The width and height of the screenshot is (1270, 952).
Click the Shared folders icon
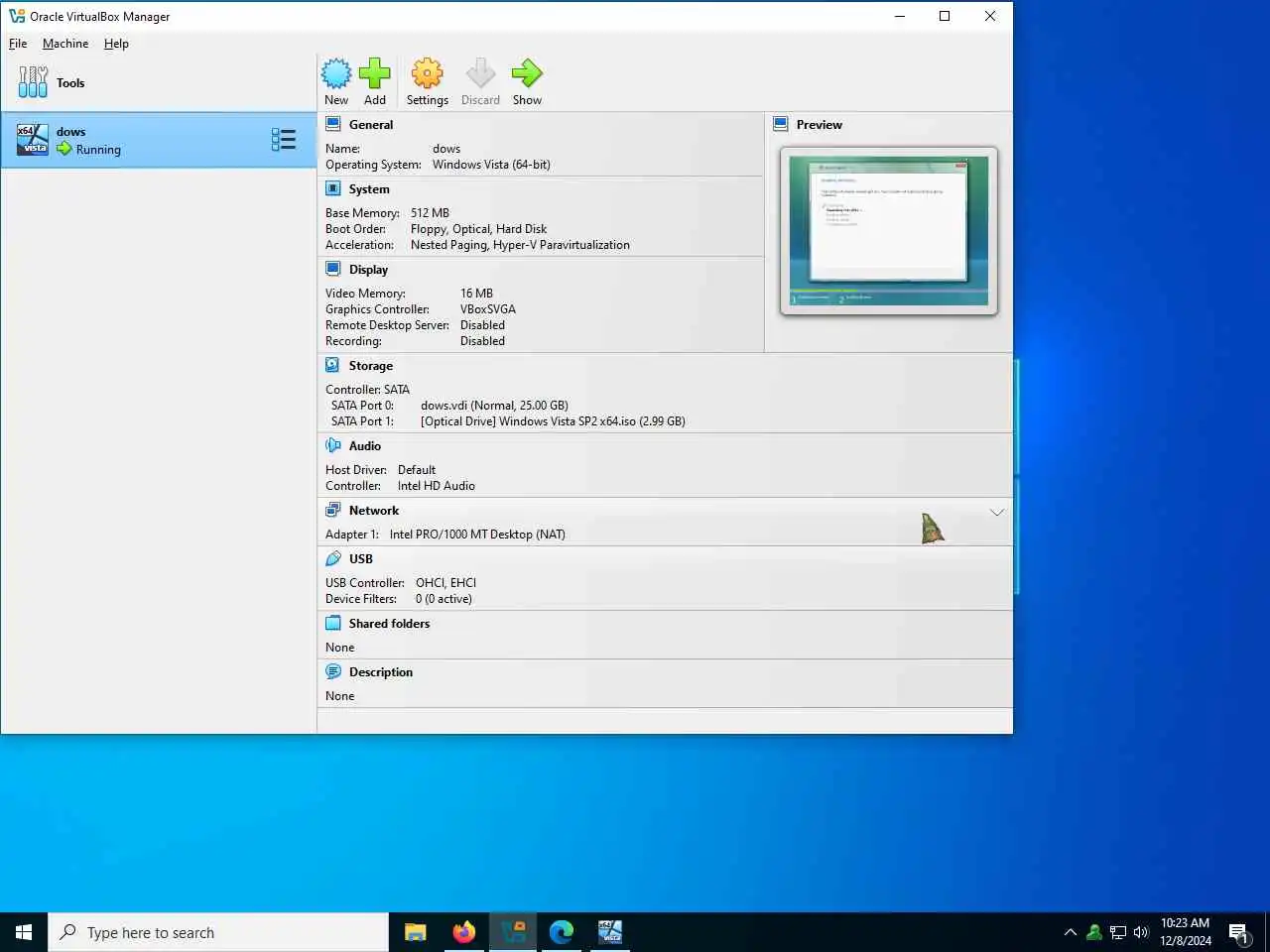pyautogui.click(x=333, y=624)
